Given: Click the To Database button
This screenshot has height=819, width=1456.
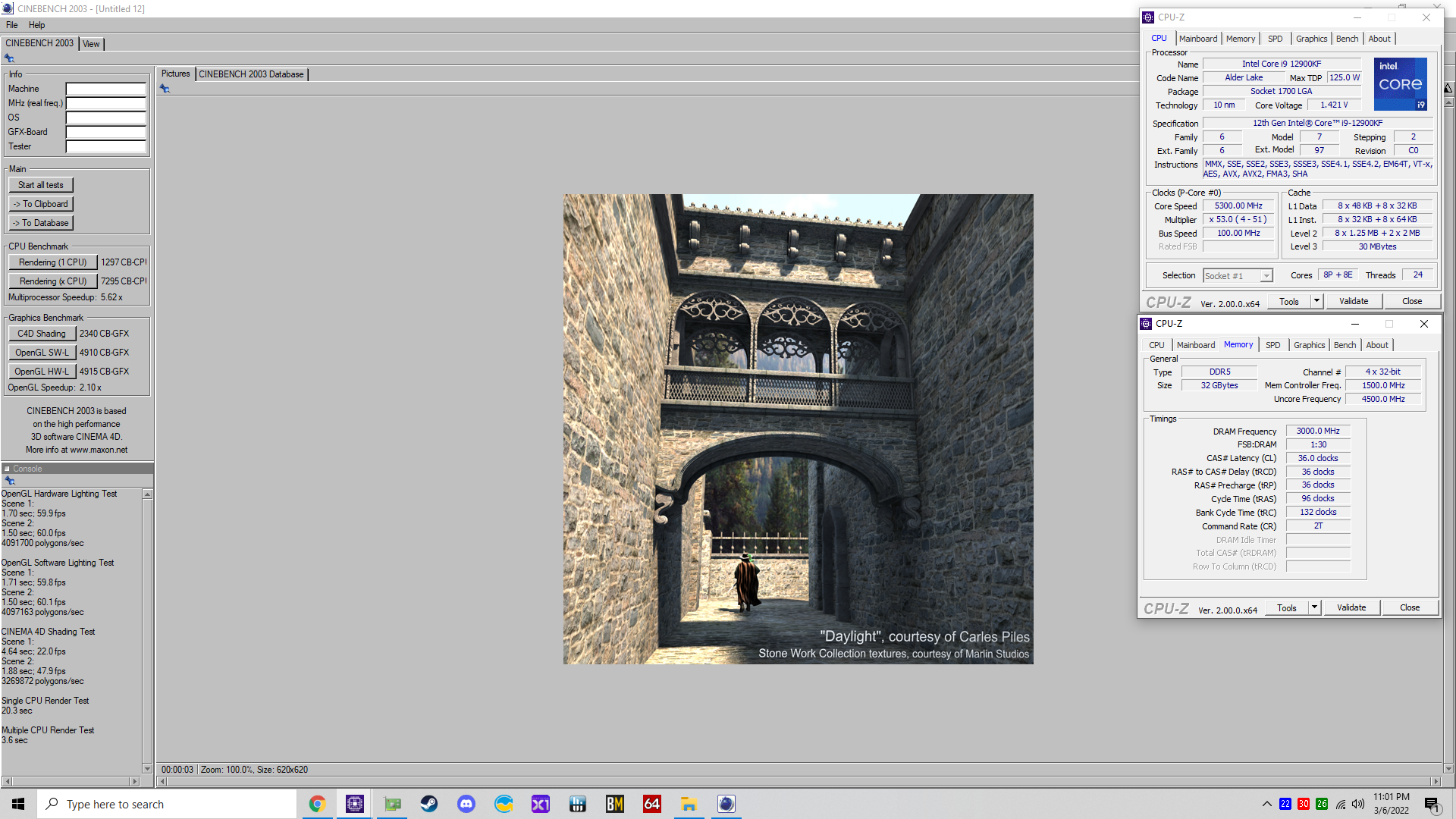Looking at the screenshot, I should [x=41, y=223].
